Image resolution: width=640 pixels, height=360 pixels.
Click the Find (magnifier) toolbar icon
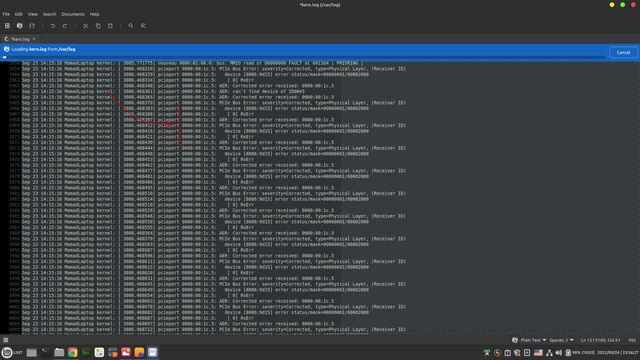tap(131, 26)
